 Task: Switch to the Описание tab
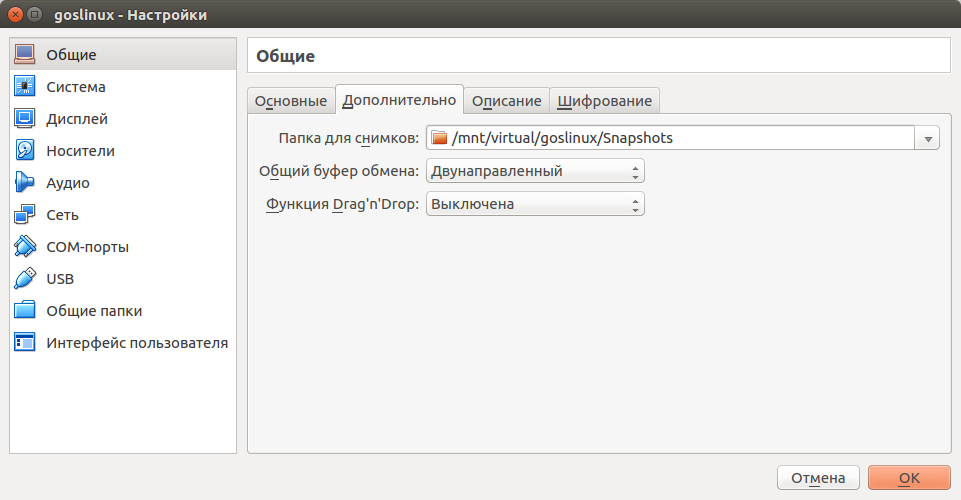coord(506,101)
